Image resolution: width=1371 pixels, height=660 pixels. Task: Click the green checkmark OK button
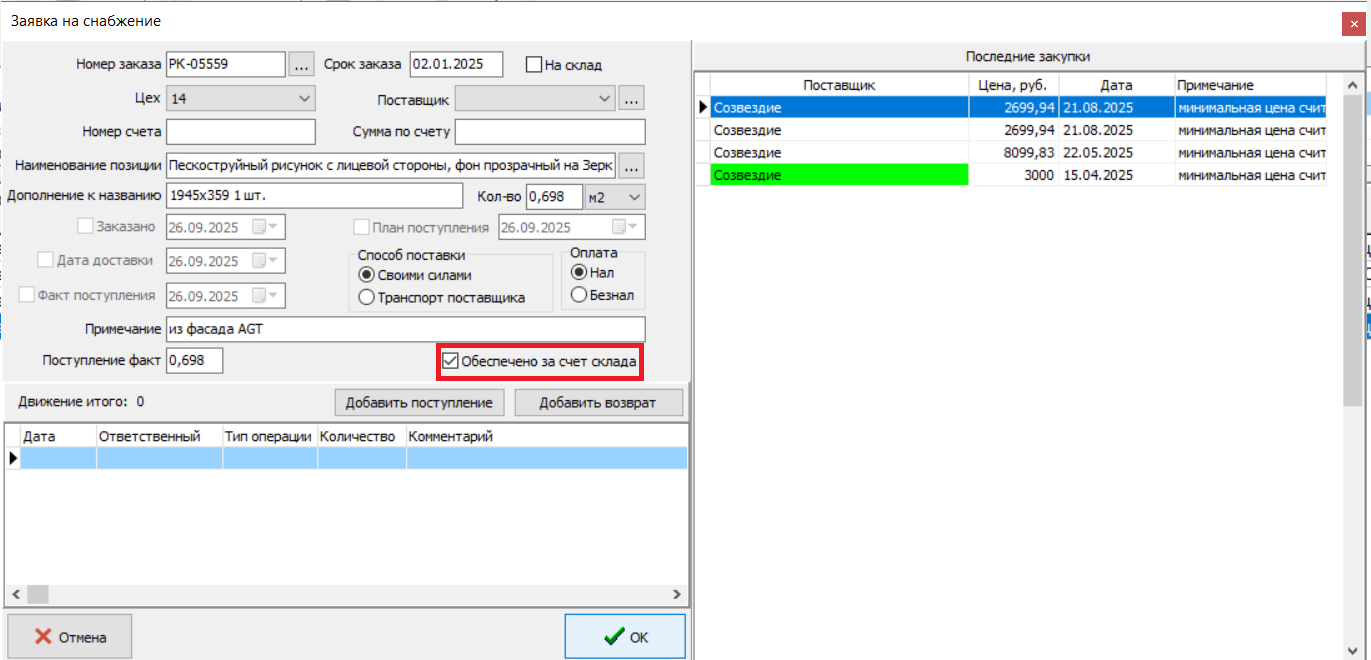(x=625, y=637)
